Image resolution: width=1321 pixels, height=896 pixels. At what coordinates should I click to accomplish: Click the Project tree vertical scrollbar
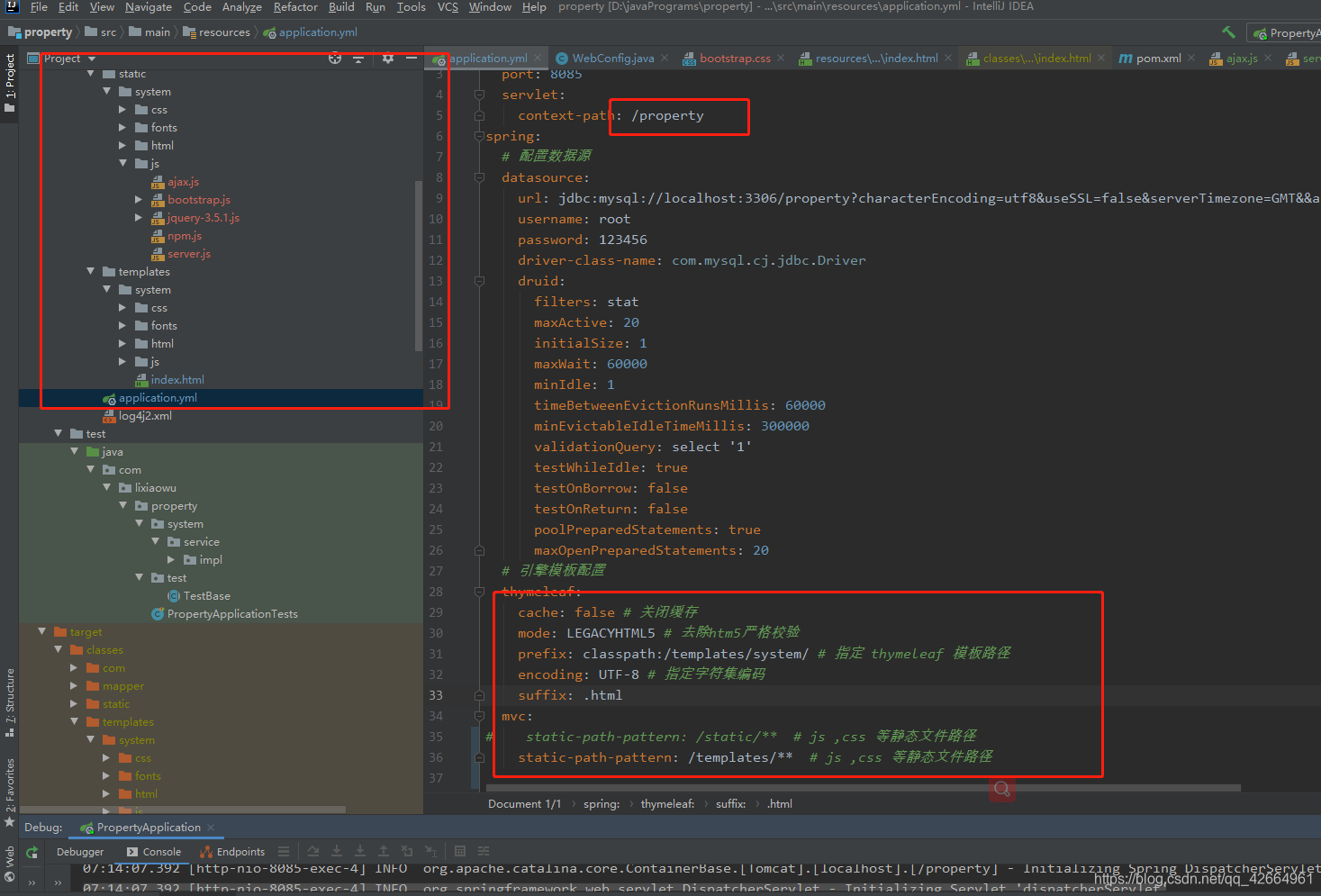point(418,266)
